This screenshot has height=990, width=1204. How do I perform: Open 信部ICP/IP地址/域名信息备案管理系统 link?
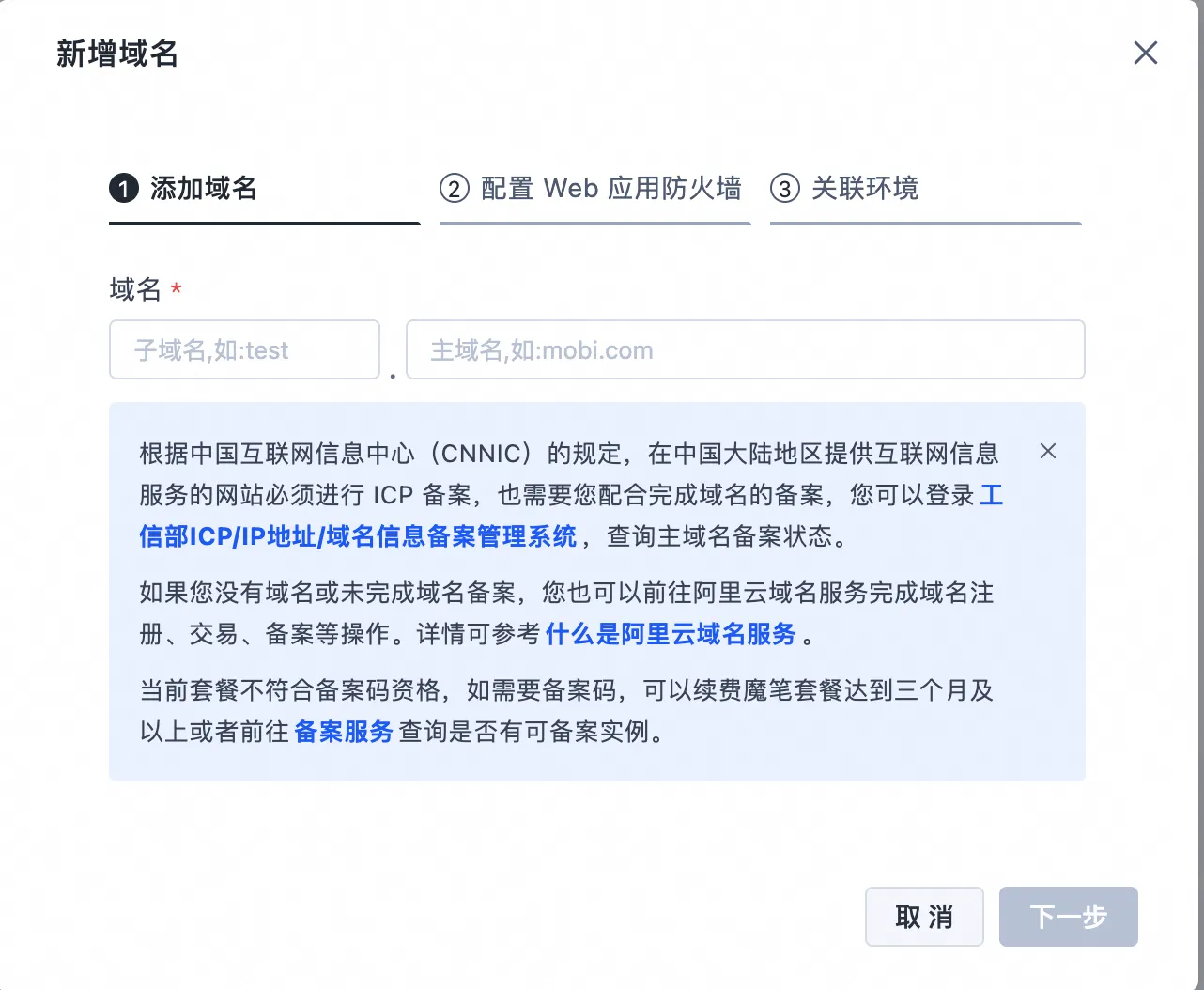coord(358,536)
